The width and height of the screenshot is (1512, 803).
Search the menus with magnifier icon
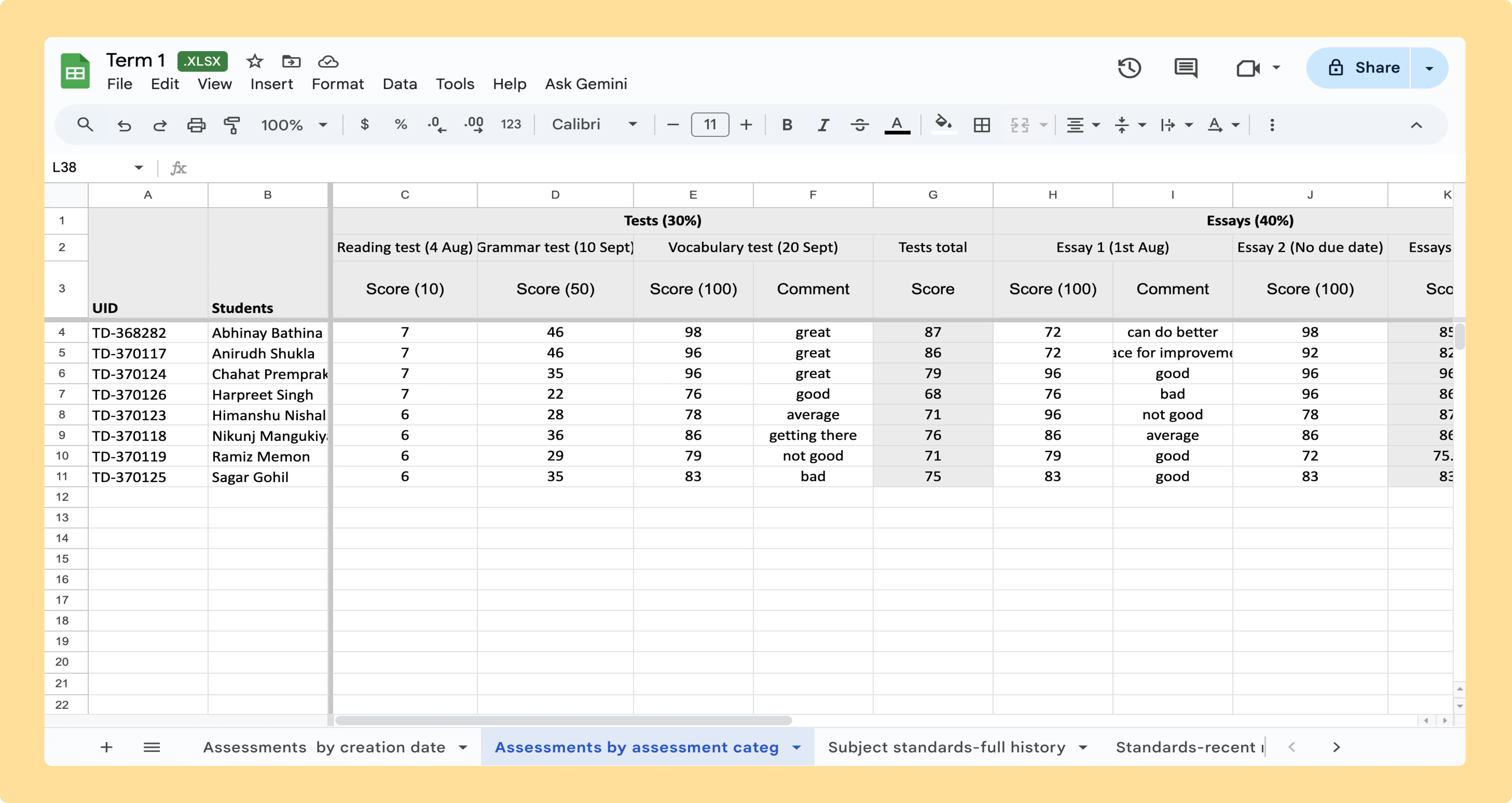click(85, 124)
